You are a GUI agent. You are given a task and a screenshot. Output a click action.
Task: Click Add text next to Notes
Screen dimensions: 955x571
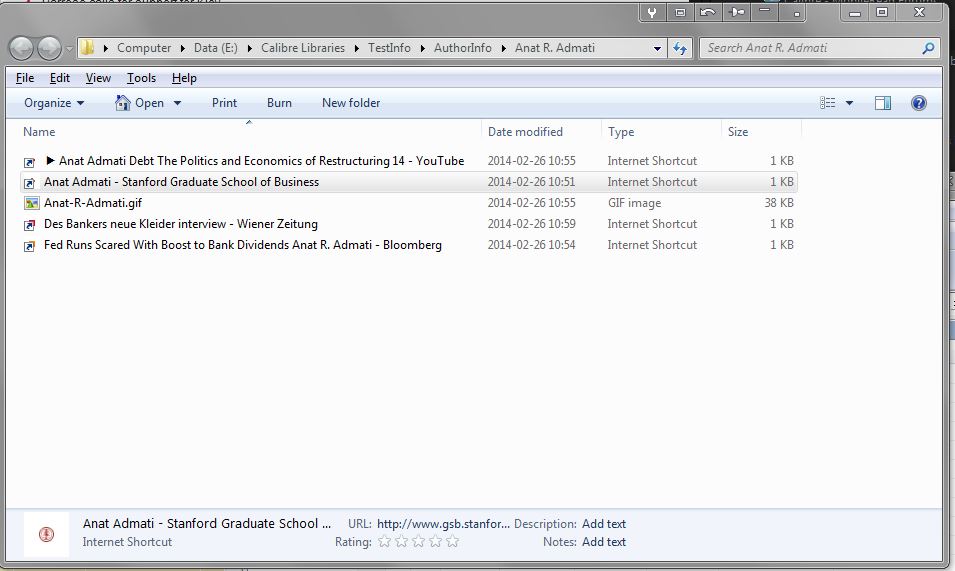tap(604, 542)
